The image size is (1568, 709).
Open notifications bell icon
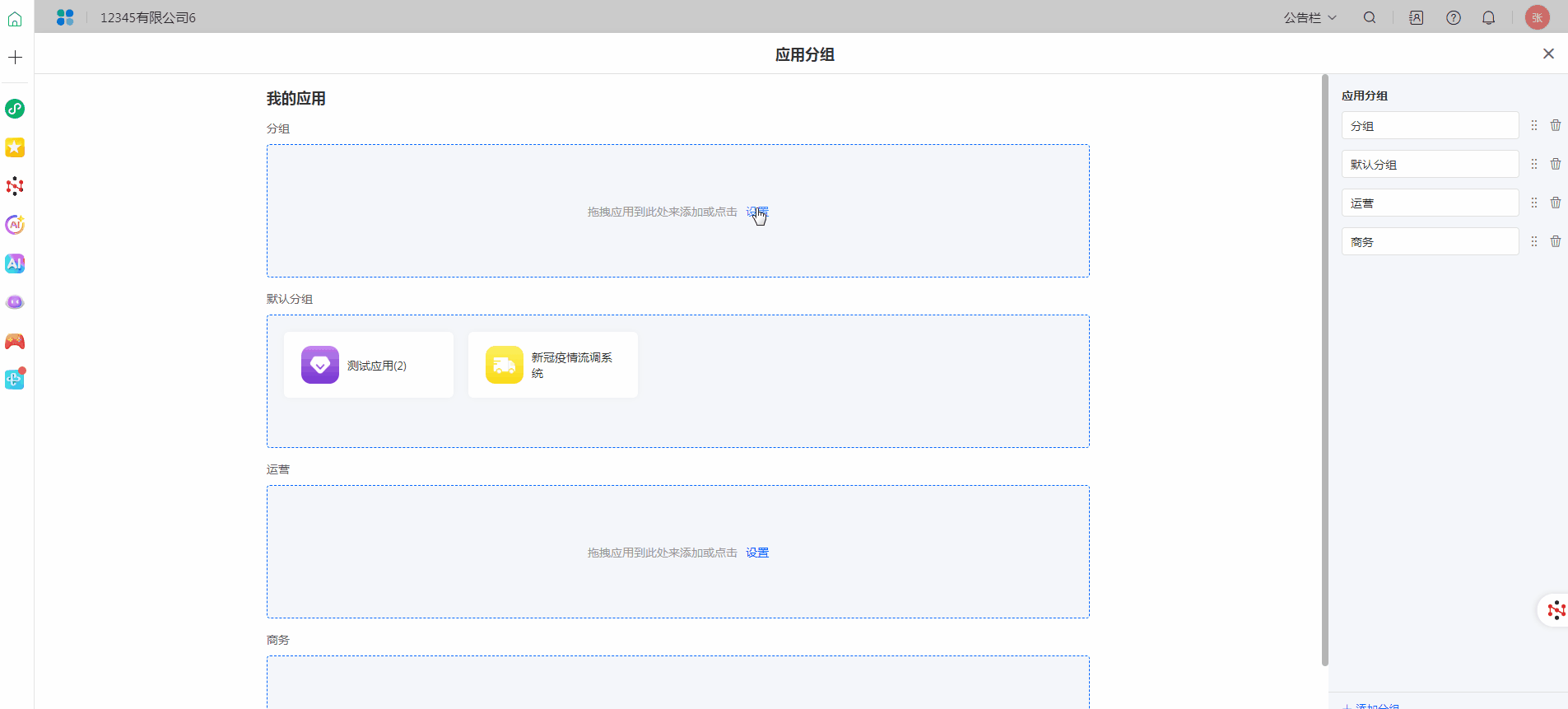pyautogui.click(x=1488, y=17)
